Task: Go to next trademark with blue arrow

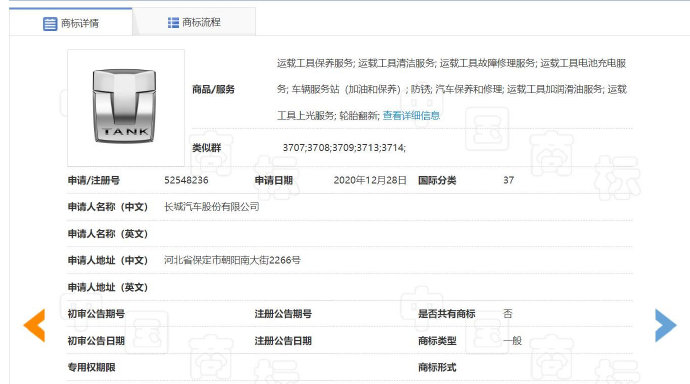Action: tap(665, 325)
